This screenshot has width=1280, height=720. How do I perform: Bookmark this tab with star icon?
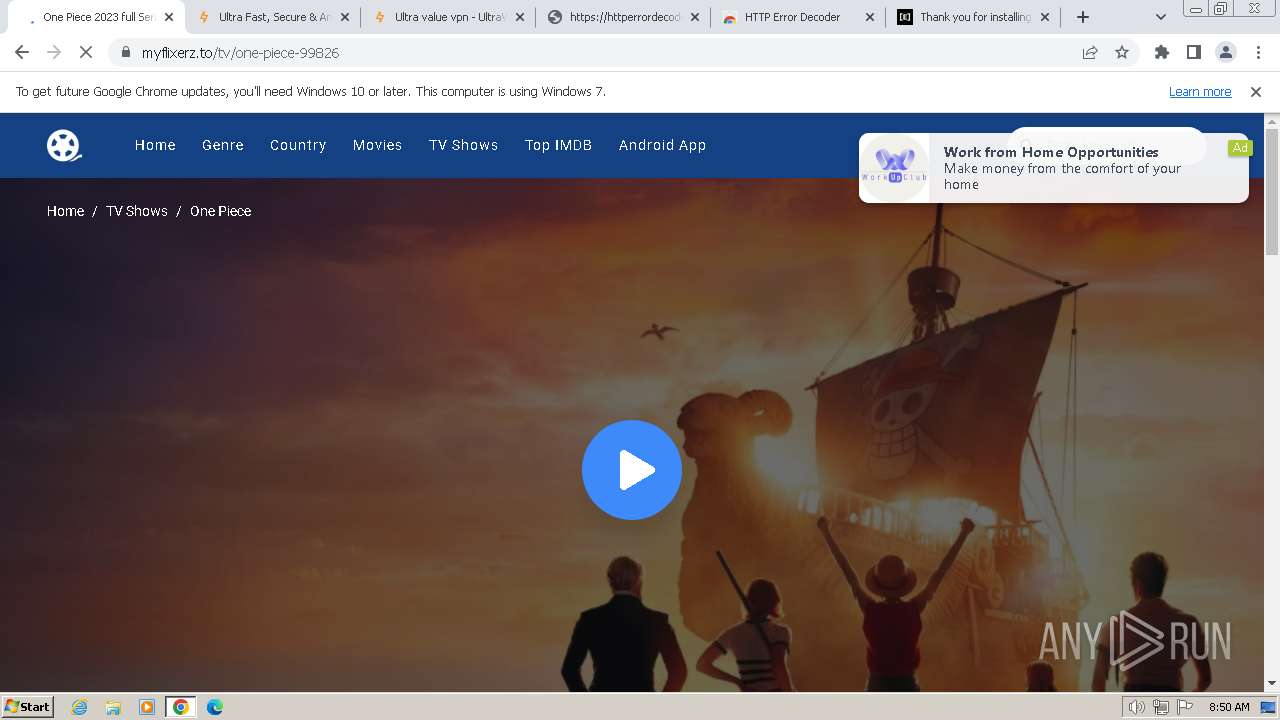coord(1122,52)
